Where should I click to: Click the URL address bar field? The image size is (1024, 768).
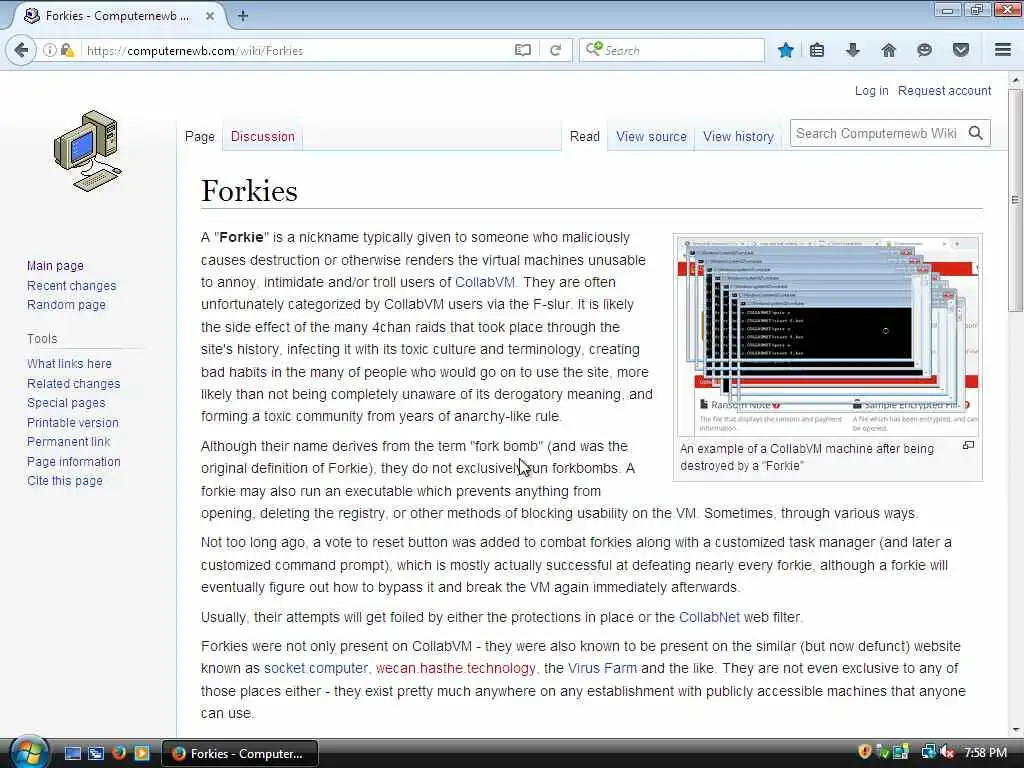coord(297,50)
